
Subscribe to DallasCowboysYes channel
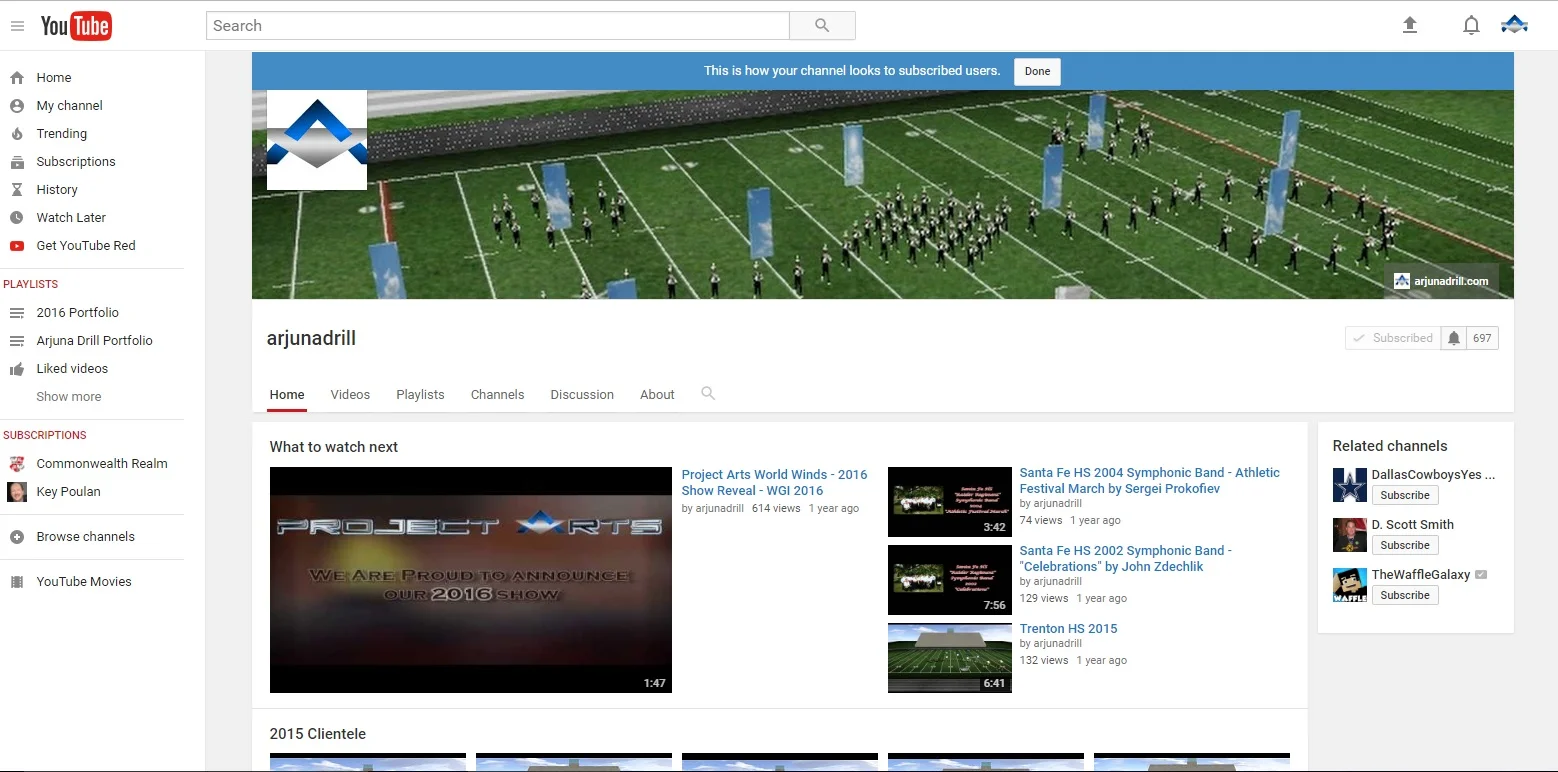[x=1405, y=495]
